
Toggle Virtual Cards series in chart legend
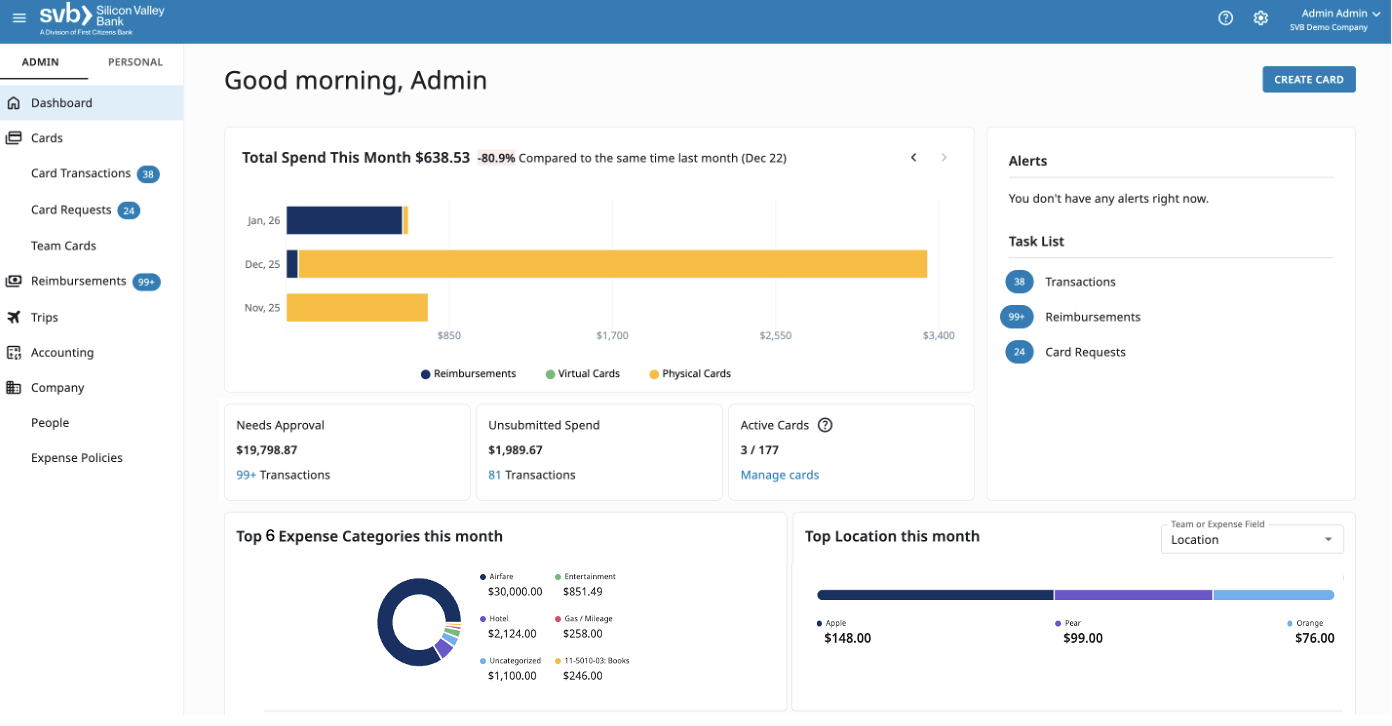[x=582, y=374]
